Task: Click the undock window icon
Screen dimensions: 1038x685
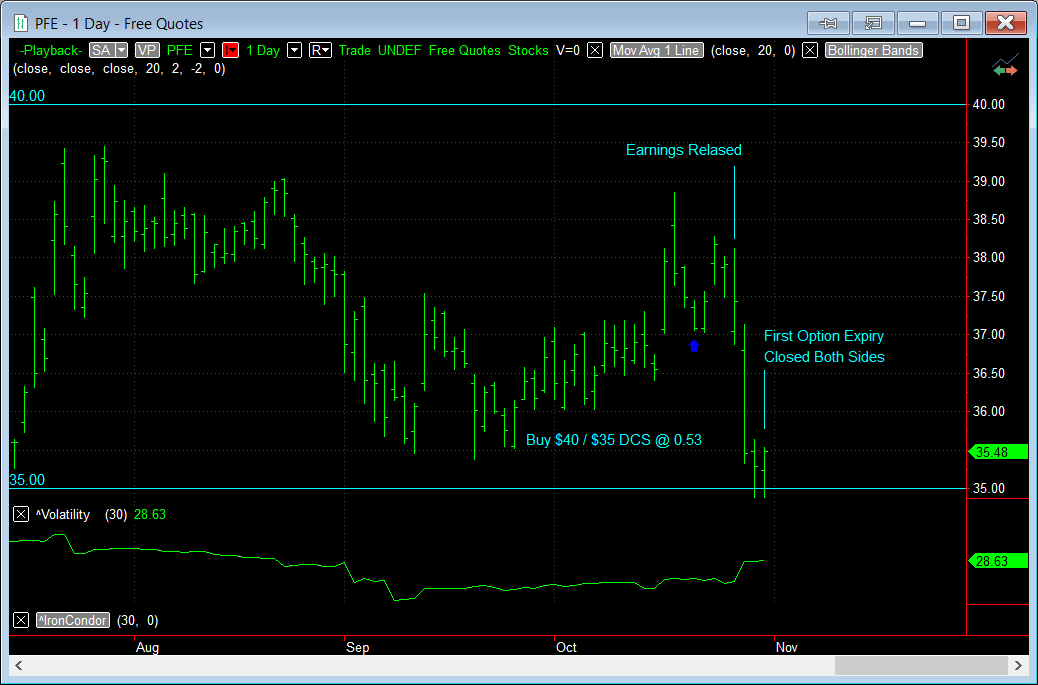Action: pyautogui.click(x=873, y=23)
